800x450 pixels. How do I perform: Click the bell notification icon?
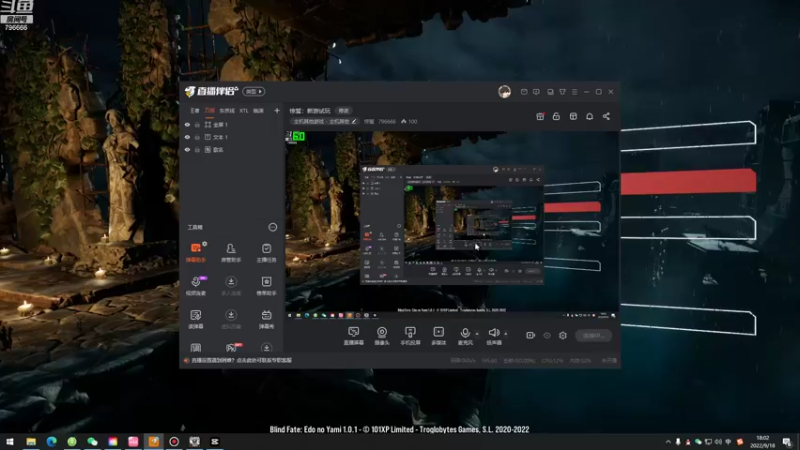click(x=589, y=116)
